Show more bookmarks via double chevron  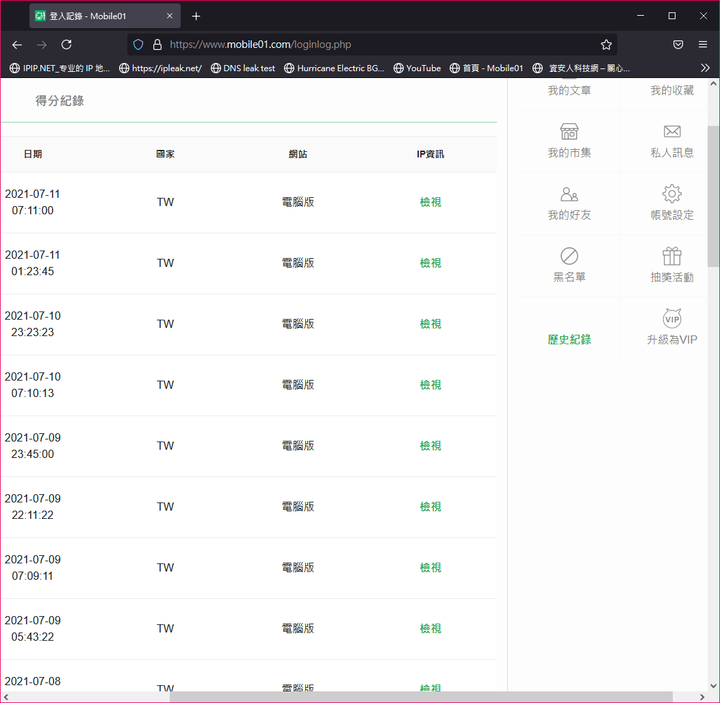[x=705, y=68]
